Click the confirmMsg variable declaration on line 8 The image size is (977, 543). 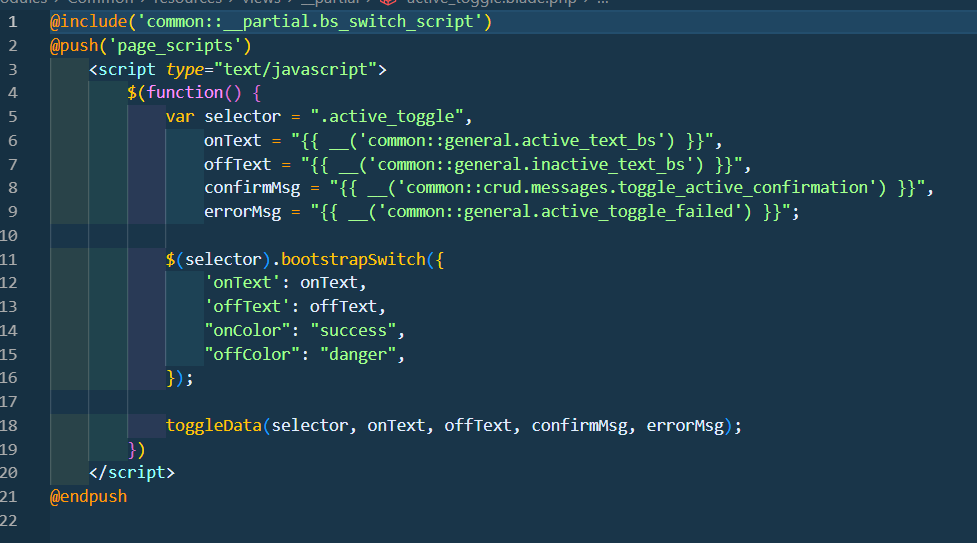(x=252, y=188)
